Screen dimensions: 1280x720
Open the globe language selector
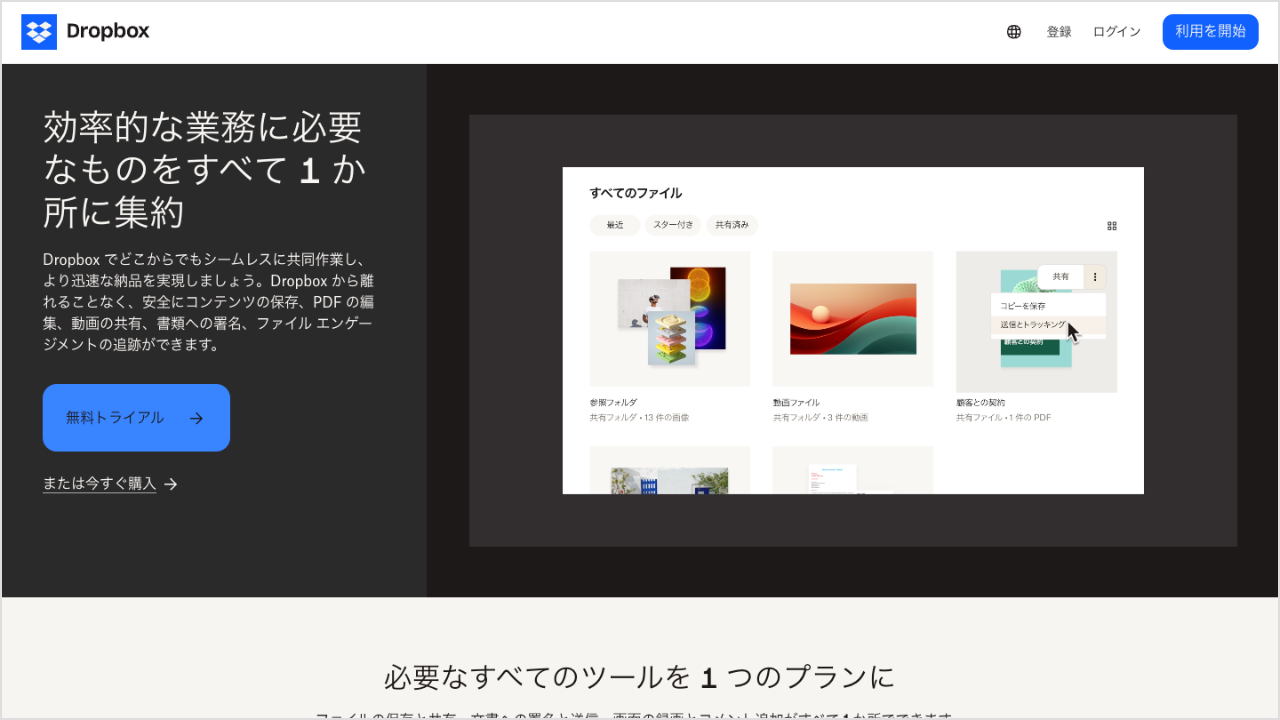(x=1014, y=32)
